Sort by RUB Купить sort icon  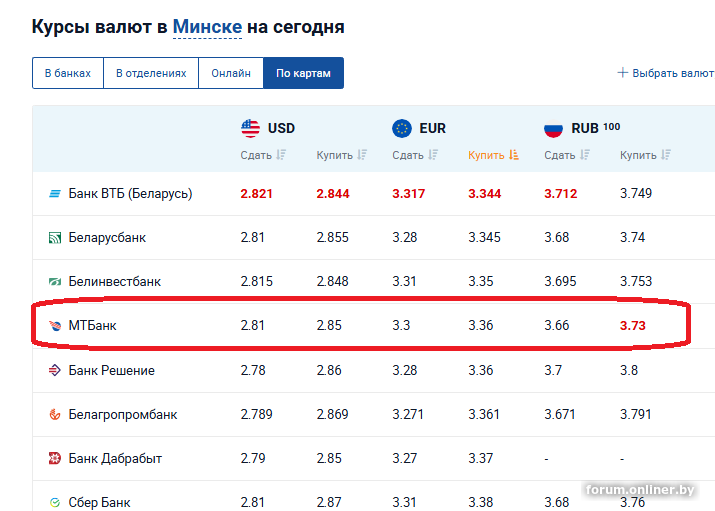pyautogui.click(x=666, y=155)
